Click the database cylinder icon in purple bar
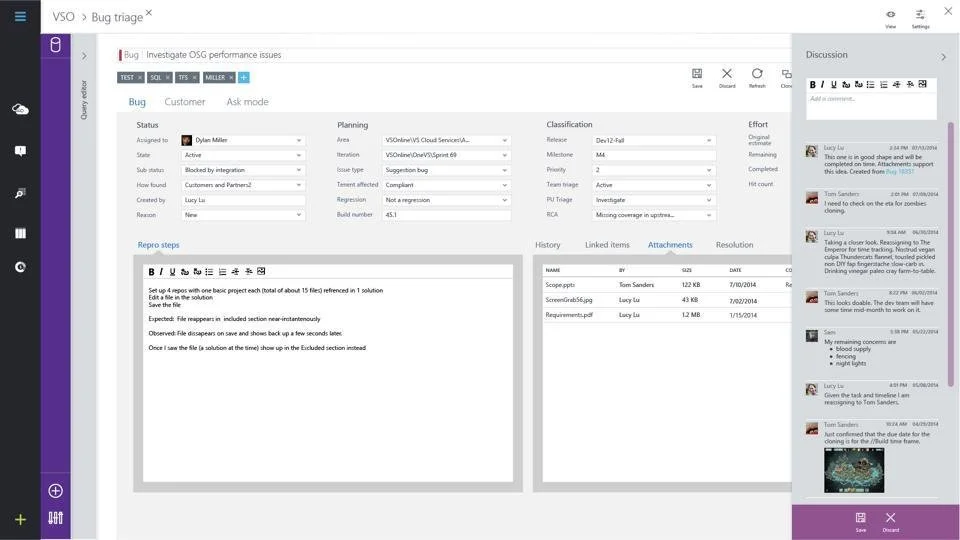 point(55,45)
